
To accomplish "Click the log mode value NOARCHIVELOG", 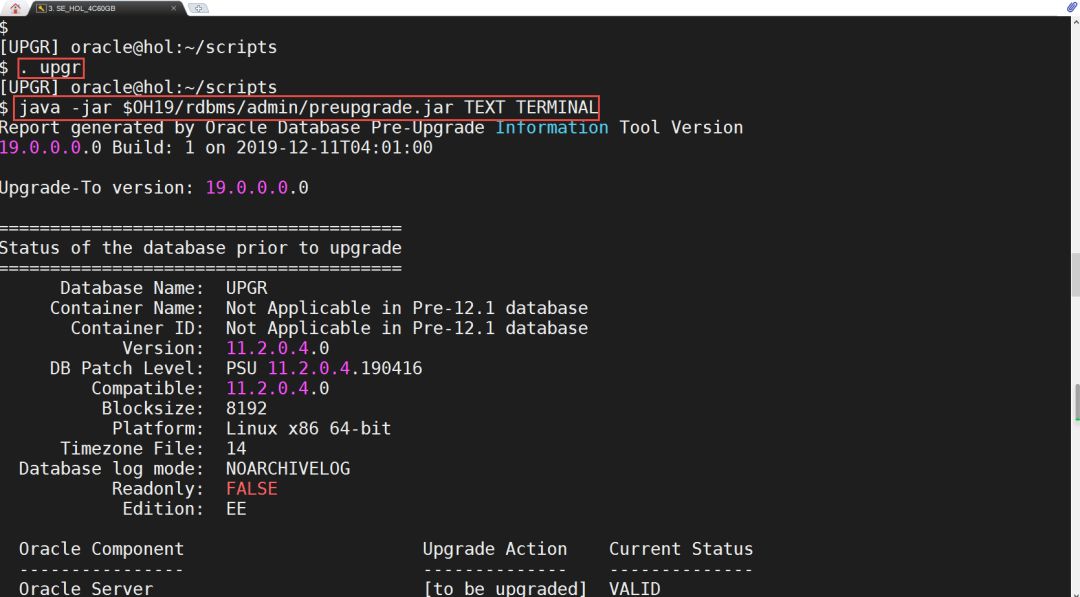I will pyautogui.click(x=288, y=468).
